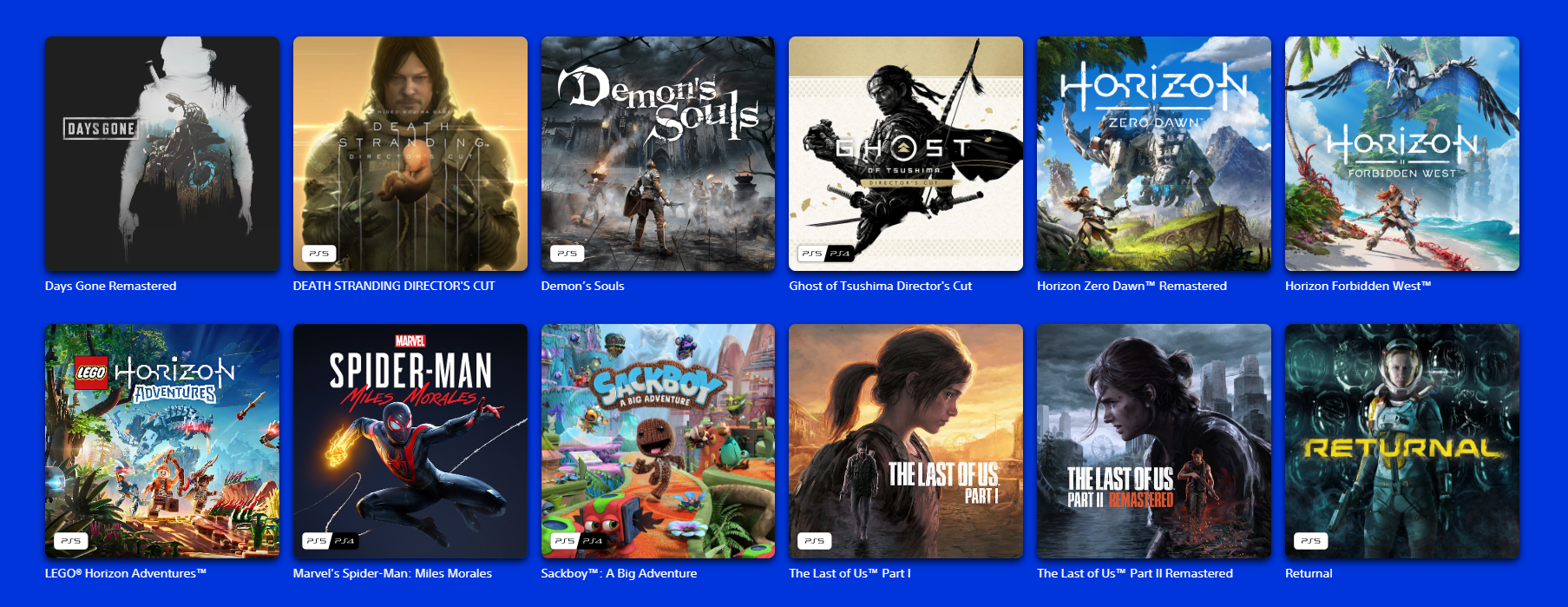Click the PS5 badge on LEGO Horizon Adventures

pyautogui.click(x=71, y=541)
